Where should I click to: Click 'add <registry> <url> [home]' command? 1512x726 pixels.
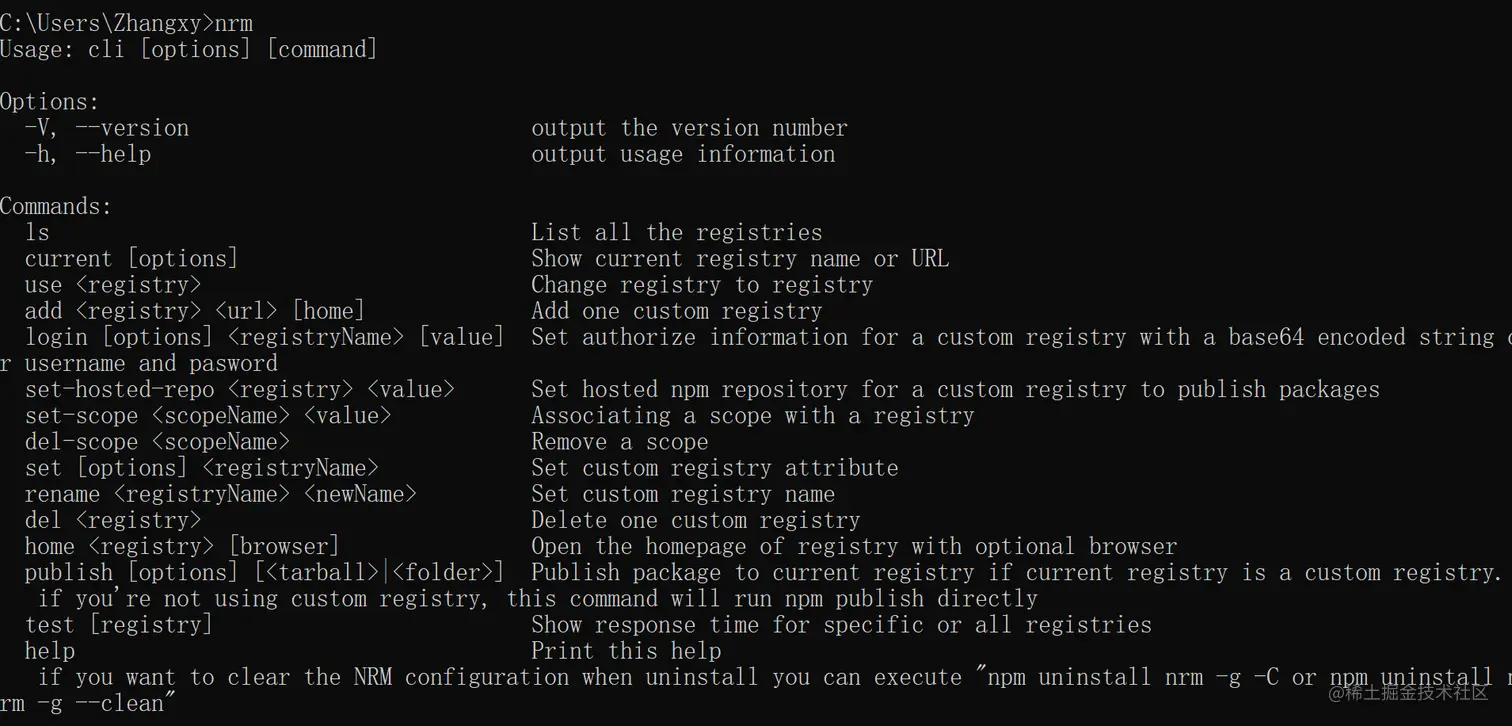tap(195, 311)
